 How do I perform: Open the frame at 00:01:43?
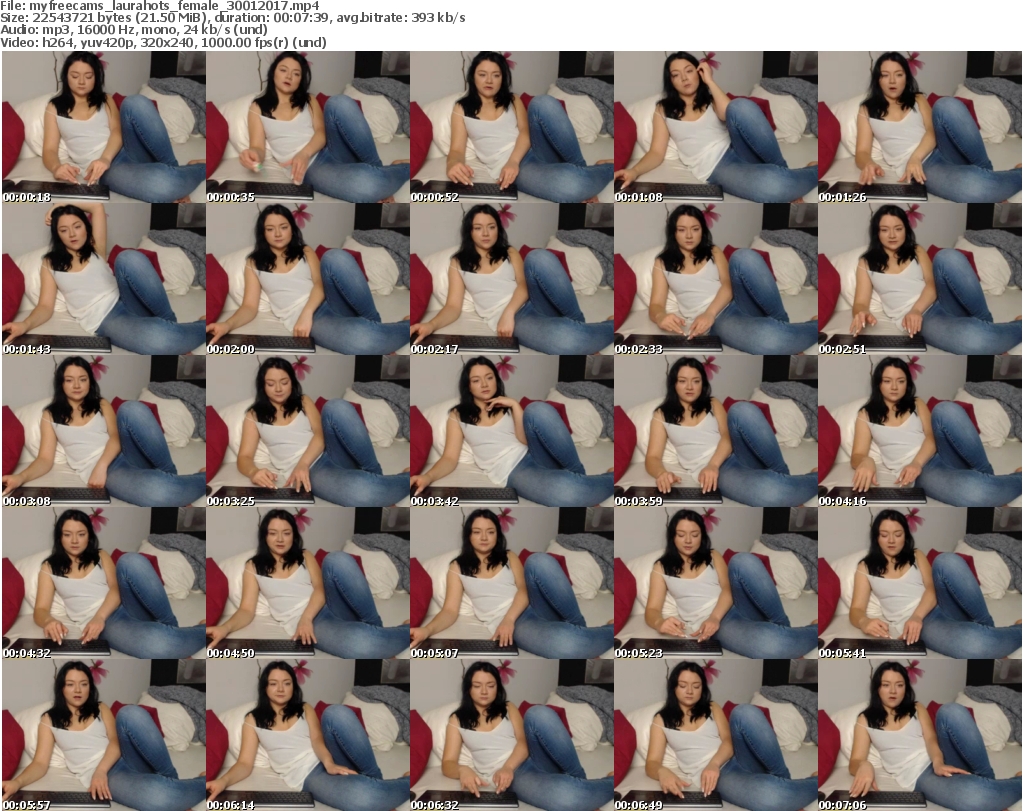104,279
